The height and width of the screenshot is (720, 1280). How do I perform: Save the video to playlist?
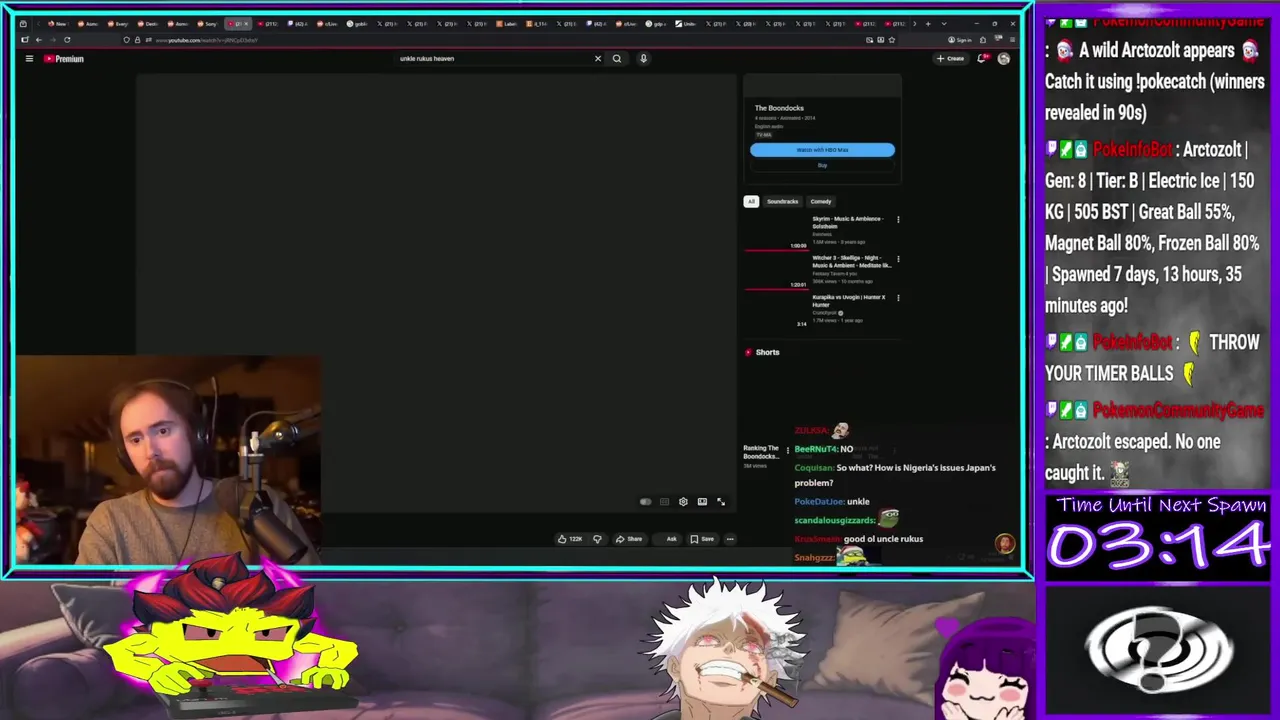click(x=702, y=539)
